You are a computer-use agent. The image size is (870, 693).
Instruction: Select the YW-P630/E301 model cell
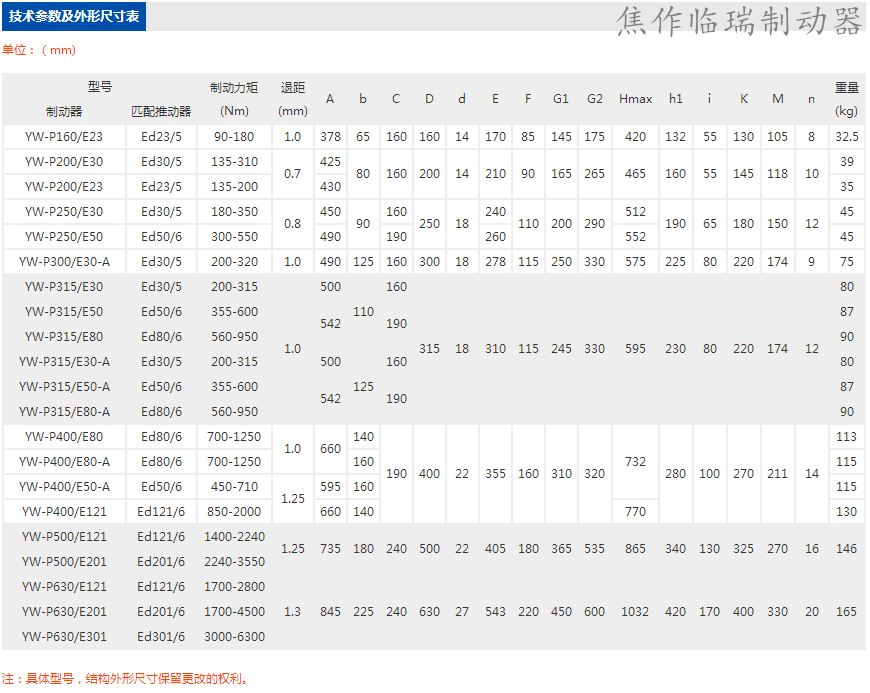[x=64, y=637]
